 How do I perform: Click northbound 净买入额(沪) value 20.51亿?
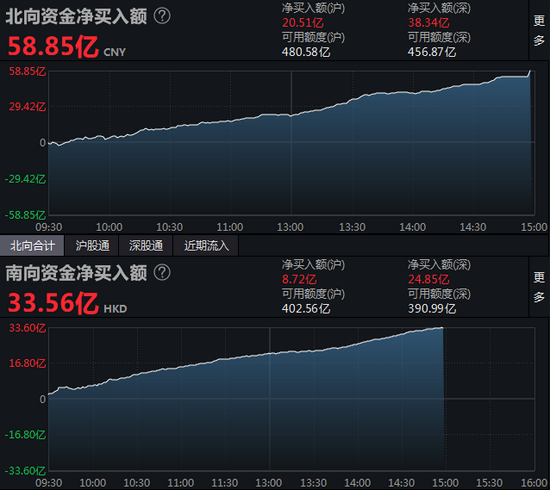click(303, 23)
